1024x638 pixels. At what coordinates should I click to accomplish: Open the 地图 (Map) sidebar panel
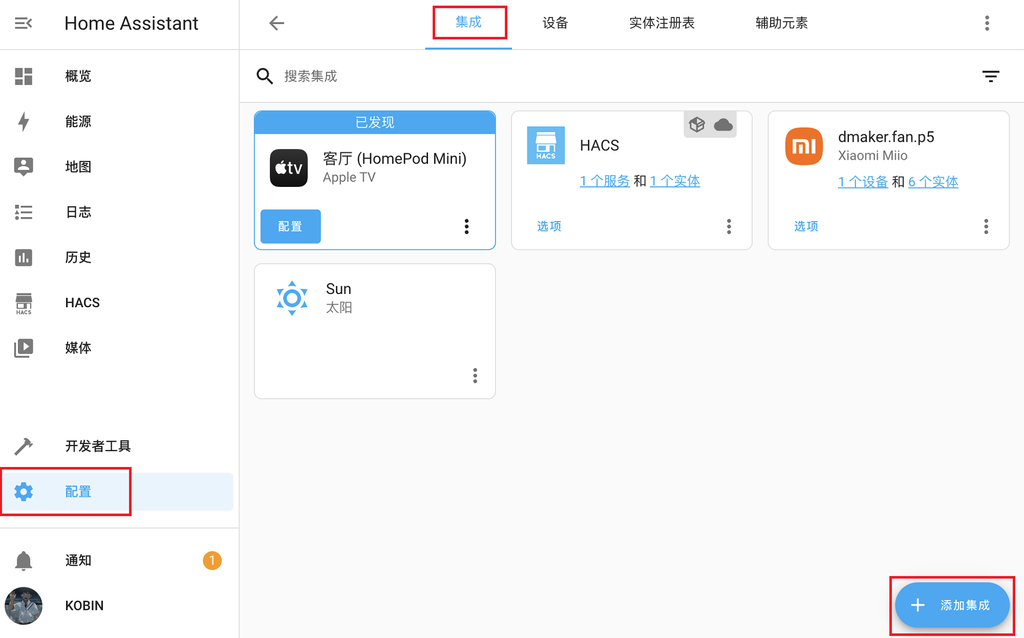(22, 166)
